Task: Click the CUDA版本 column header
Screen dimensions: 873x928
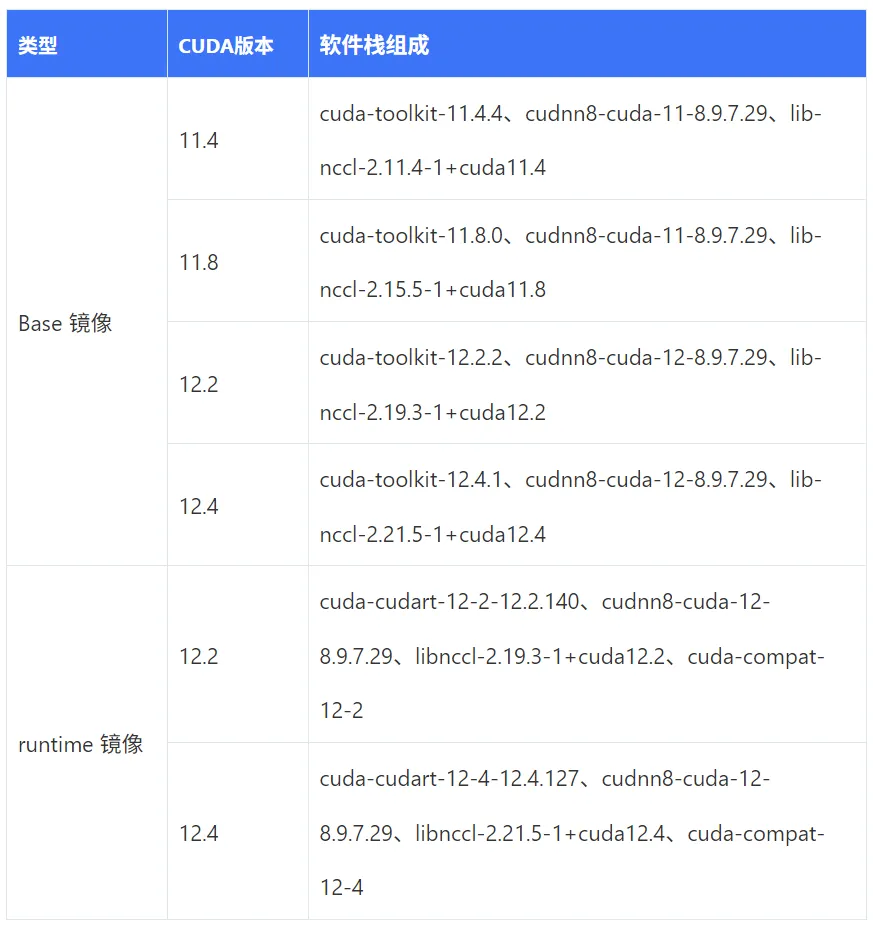Action: point(238,44)
